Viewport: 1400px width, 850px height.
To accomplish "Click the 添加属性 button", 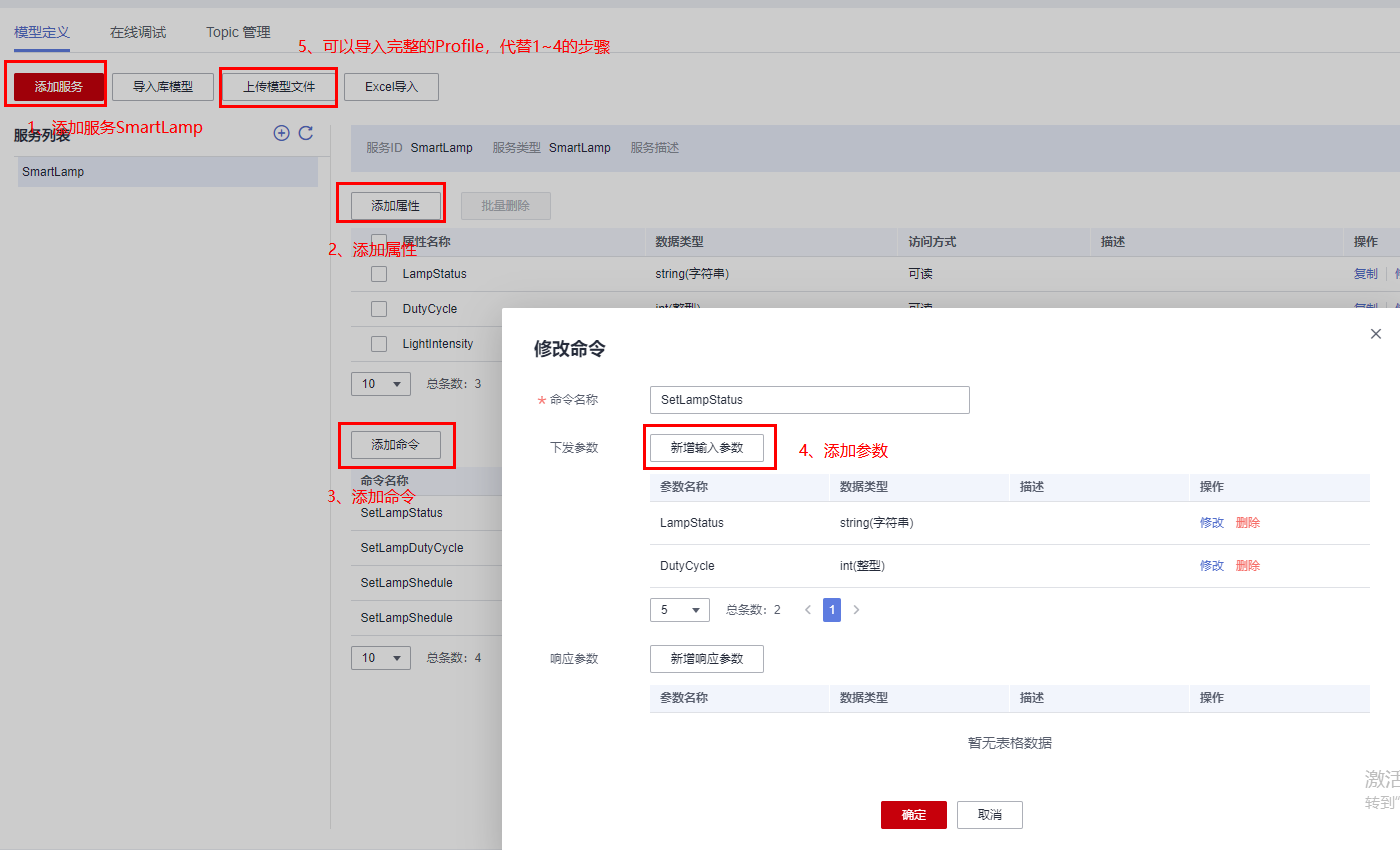I will 395,206.
